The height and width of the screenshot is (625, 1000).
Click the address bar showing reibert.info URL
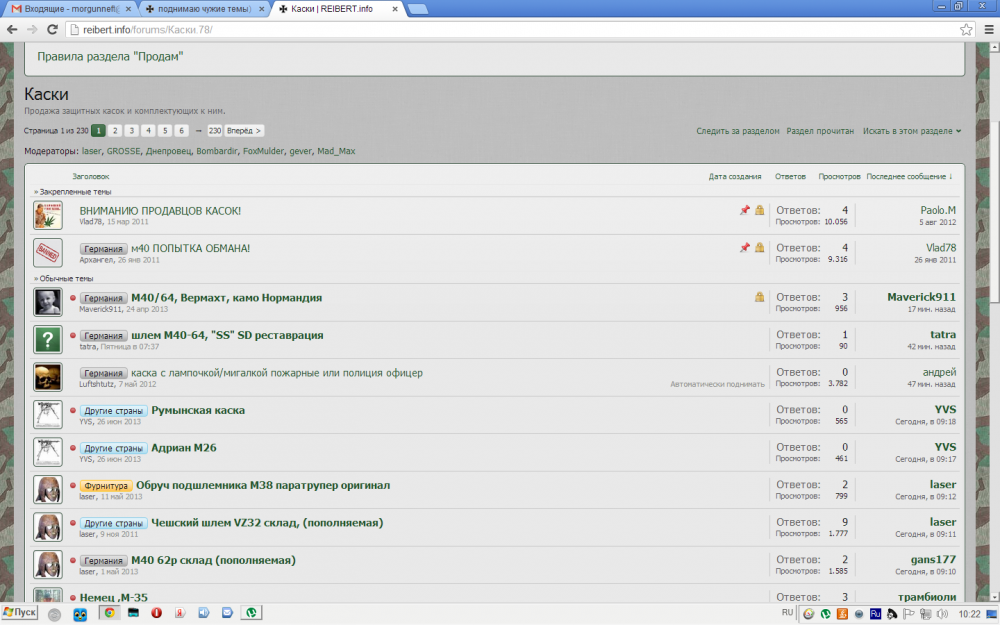click(x=500, y=30)
